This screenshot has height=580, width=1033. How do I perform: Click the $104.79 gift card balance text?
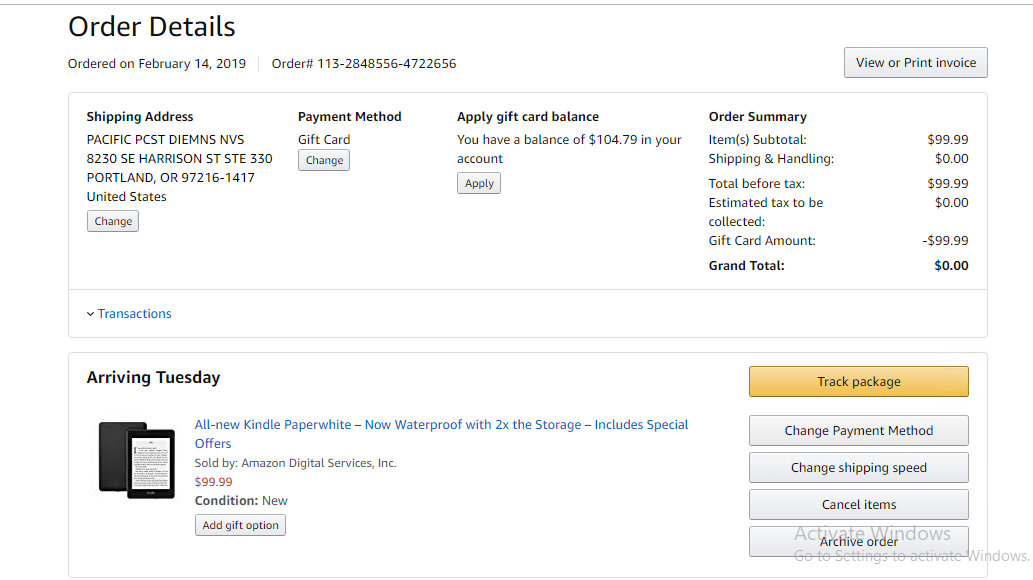pos(612,140)
